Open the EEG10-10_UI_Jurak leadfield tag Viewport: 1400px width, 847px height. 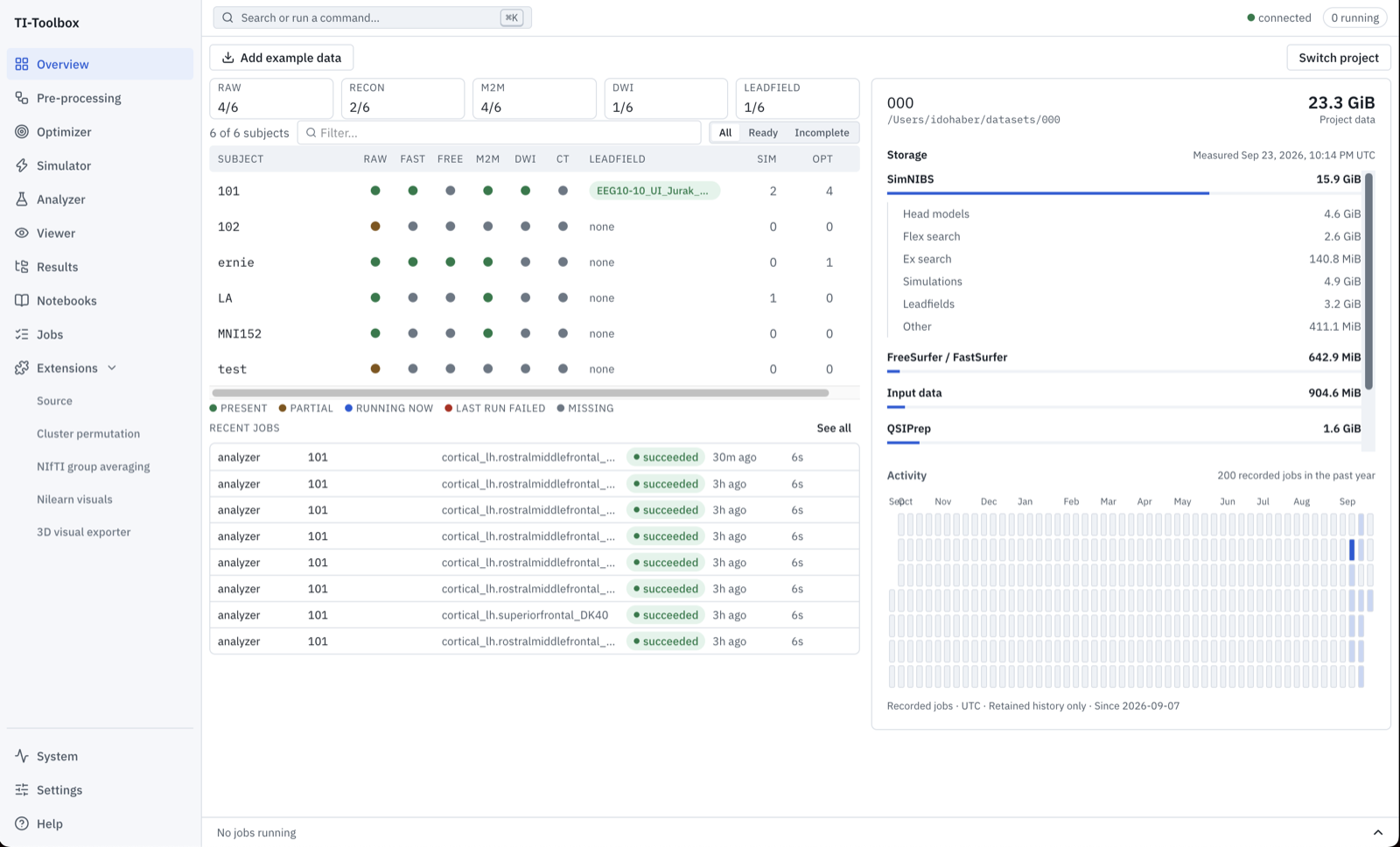[x=654, y=191]
